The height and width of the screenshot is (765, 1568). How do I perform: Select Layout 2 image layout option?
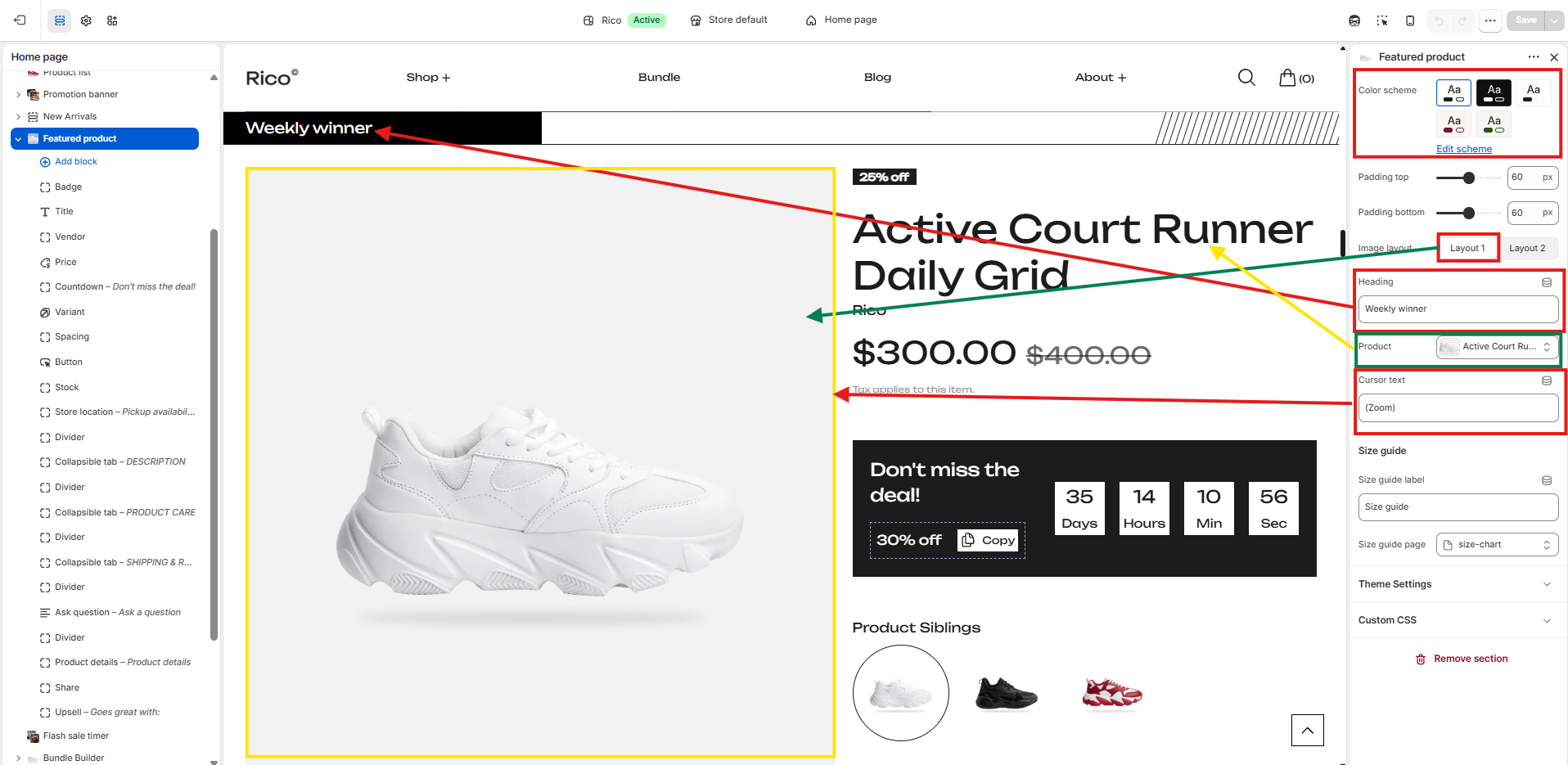pyautogui.click(x=1527, y=248)
